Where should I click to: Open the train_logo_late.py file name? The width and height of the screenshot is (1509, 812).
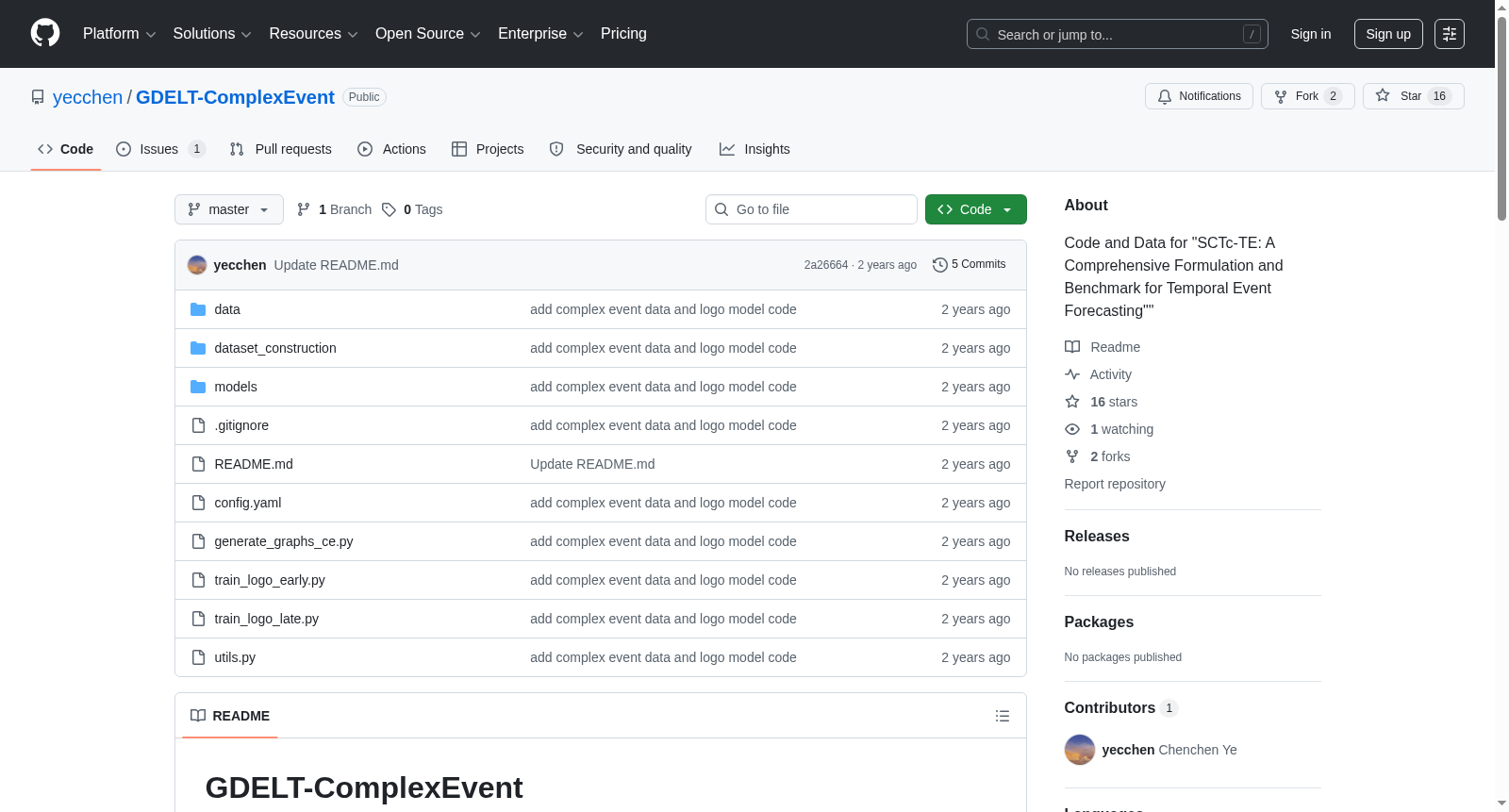[267, 619]
